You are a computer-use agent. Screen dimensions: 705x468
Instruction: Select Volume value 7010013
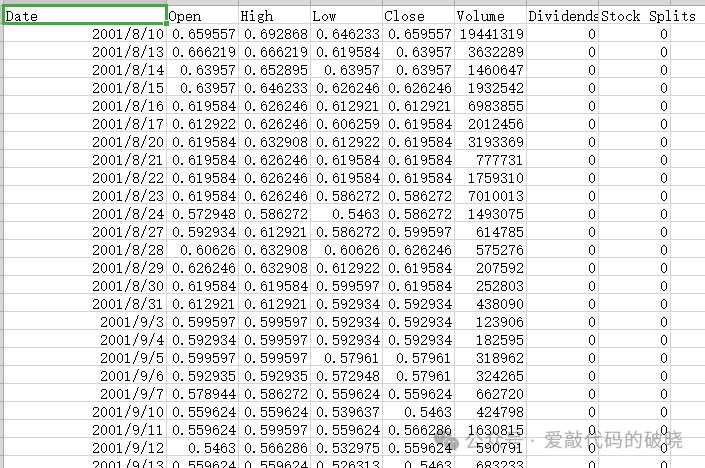coord(491,196)
